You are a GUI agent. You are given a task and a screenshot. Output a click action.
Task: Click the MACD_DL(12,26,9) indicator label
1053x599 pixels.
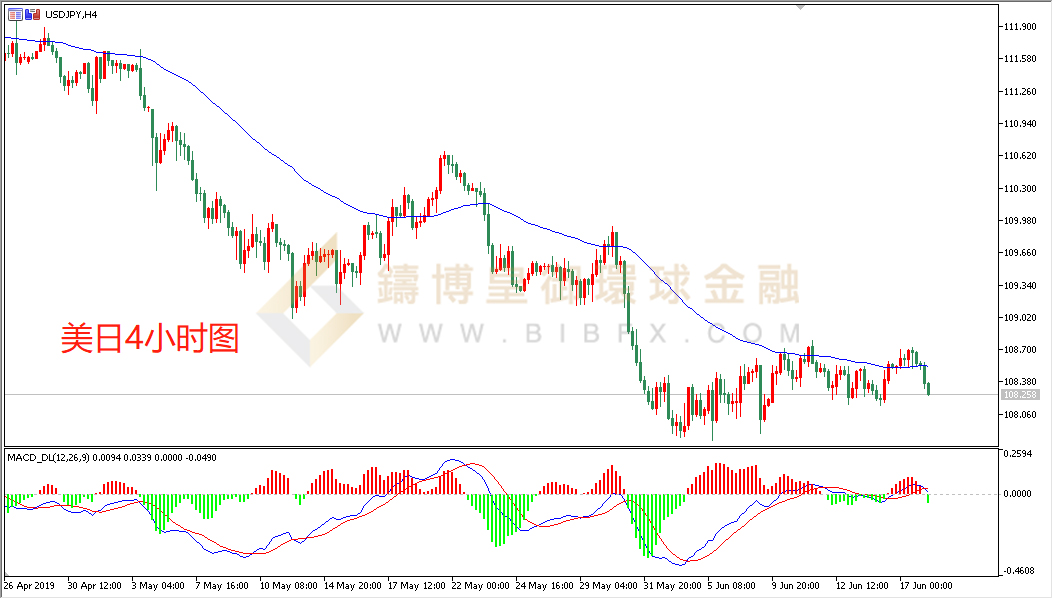[48, 457]
